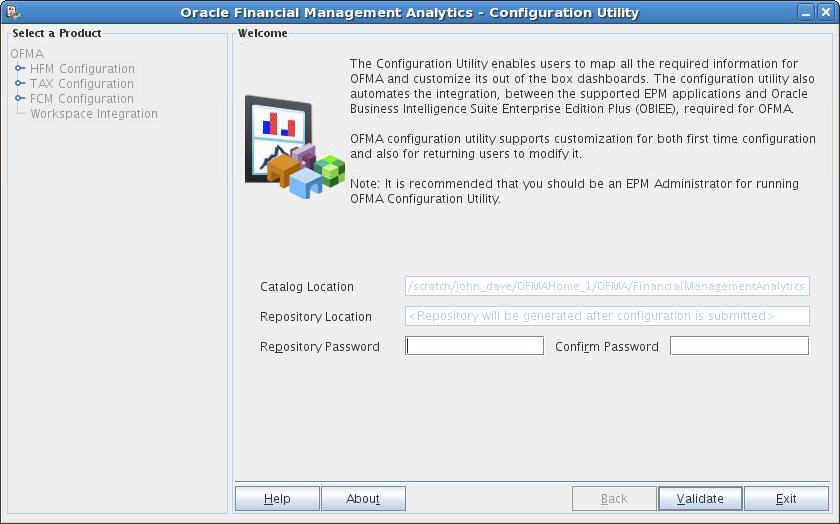Focus the Repository Password field
The image size is (840, 524).
click(475, 346)
